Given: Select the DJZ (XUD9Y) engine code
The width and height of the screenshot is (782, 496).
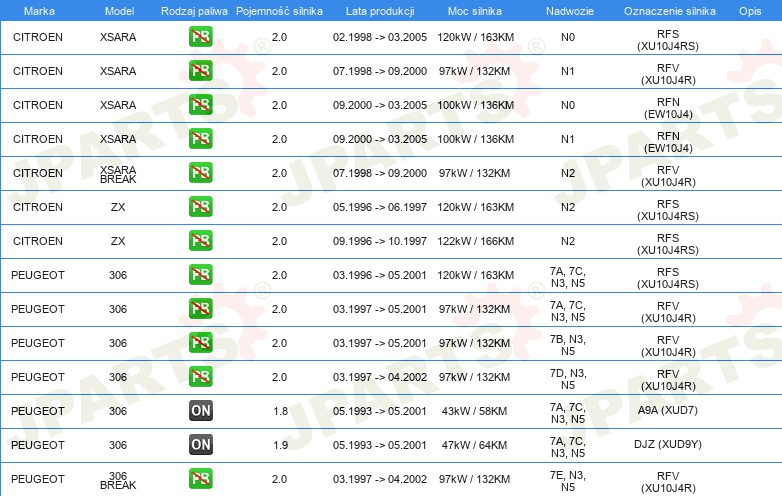Looking at the screenshot, I should [668, 444].
